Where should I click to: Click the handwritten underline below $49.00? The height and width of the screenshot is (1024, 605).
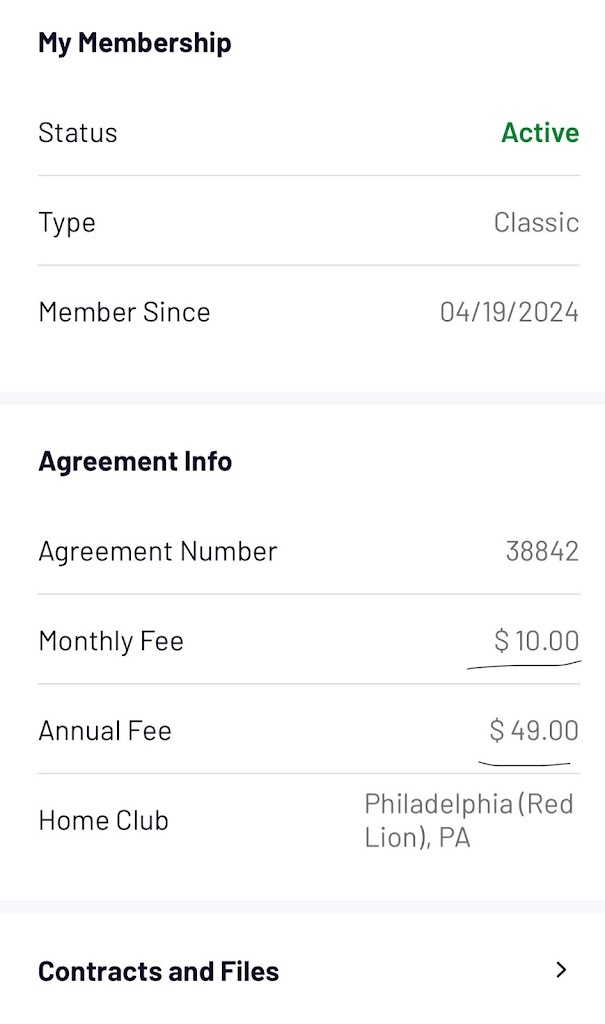tap(525, 763)
